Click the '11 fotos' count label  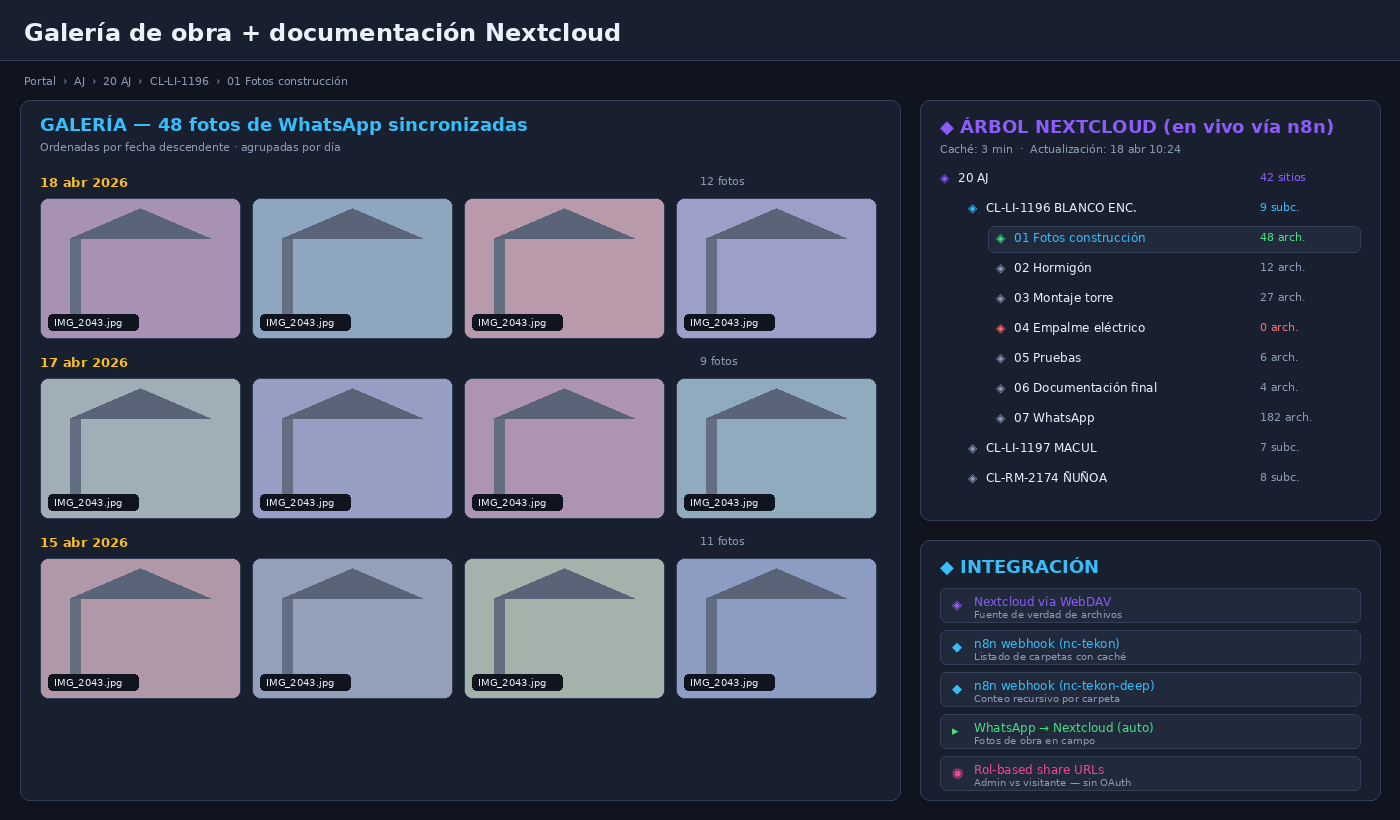(722, 542)
